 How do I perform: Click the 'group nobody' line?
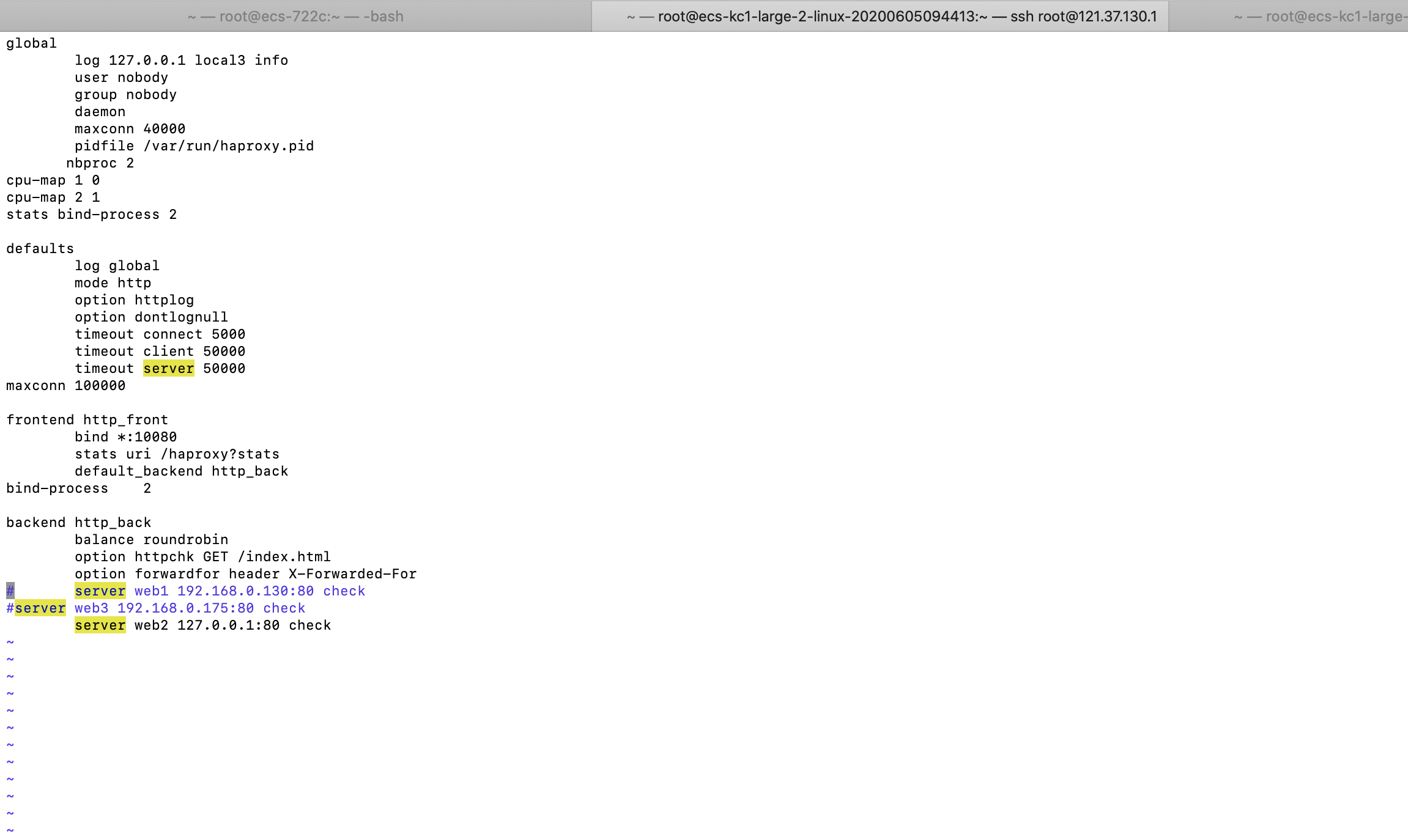tap(125, 95)
